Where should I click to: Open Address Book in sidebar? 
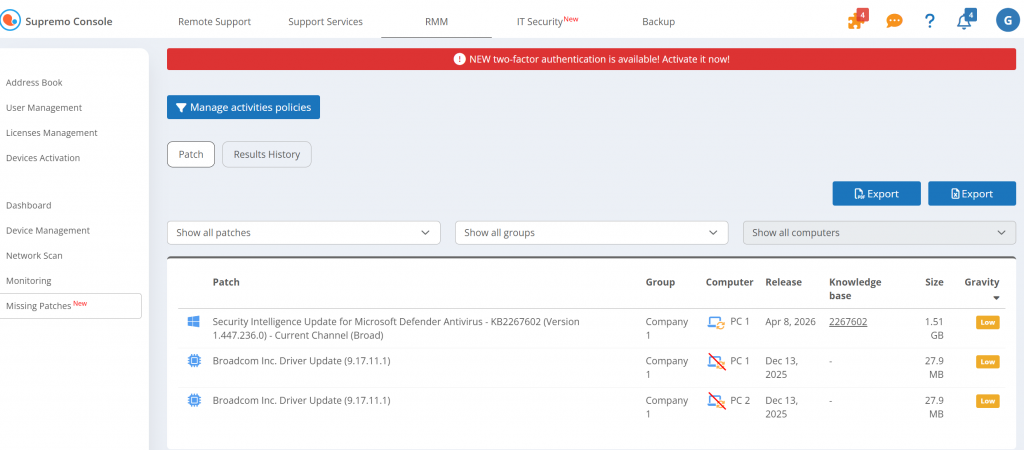[x=35, y=83]
